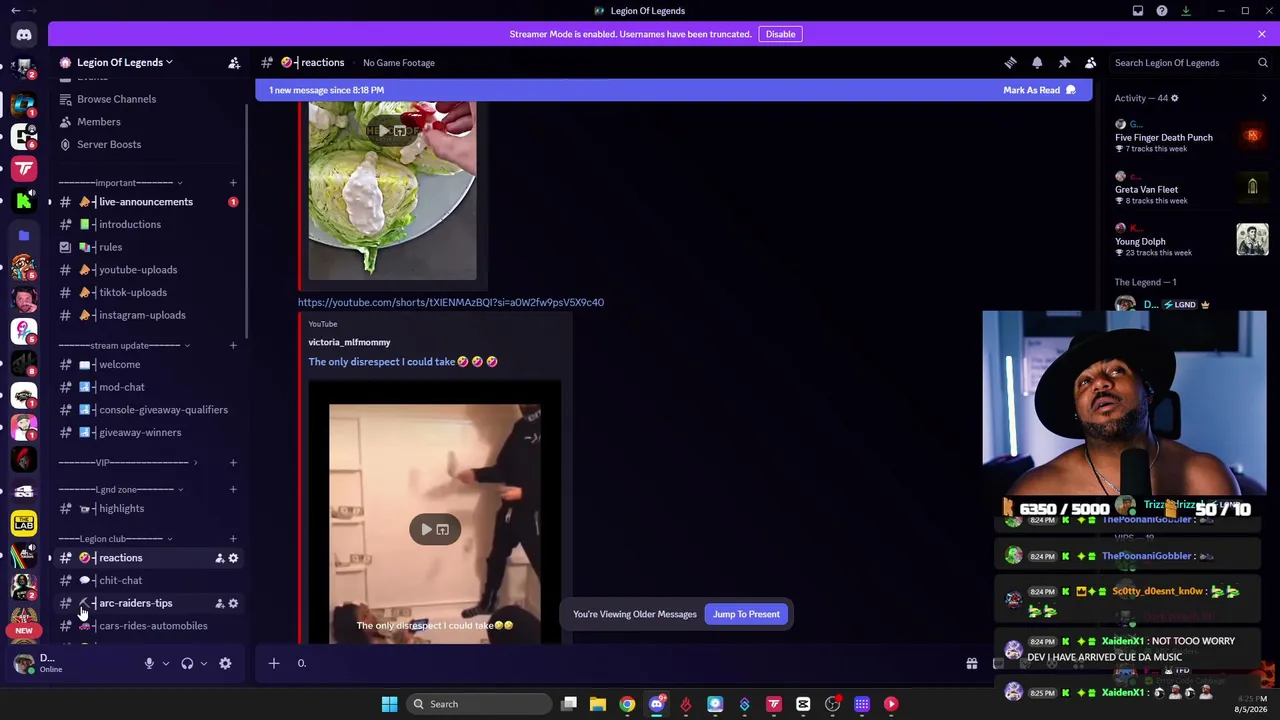This screenshot has width=1280, height=720.
Task: Click victoria_mlfmommy author link
Action: [x=349, y=342]
